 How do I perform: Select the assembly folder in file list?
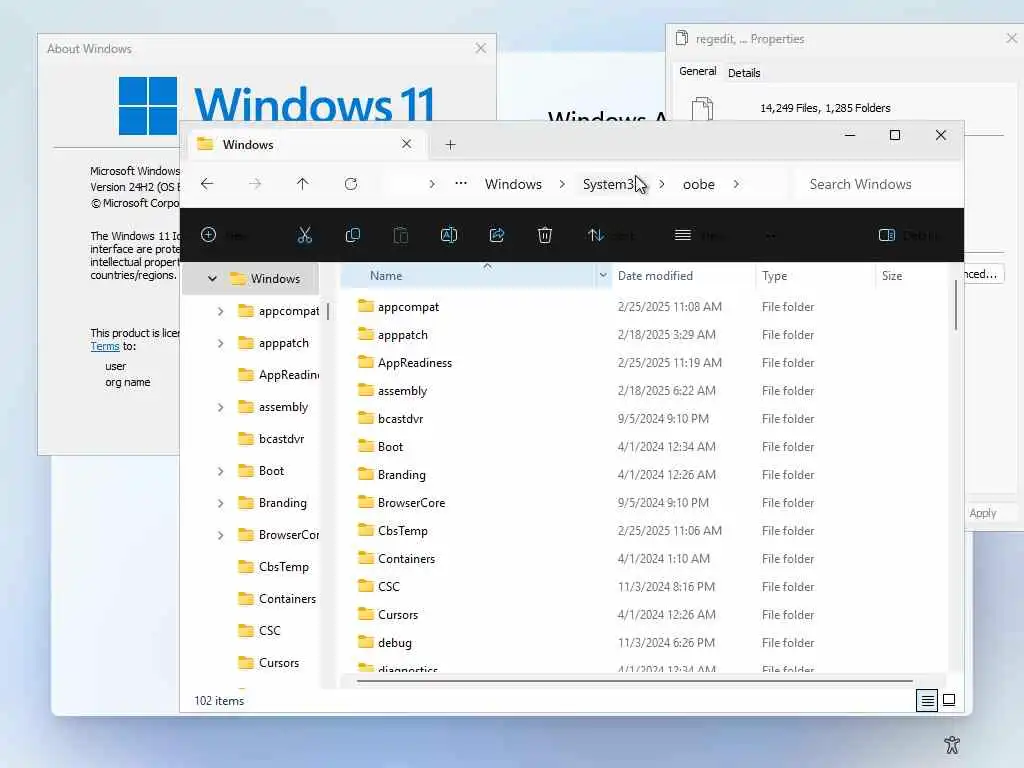(x=402, y=391)
